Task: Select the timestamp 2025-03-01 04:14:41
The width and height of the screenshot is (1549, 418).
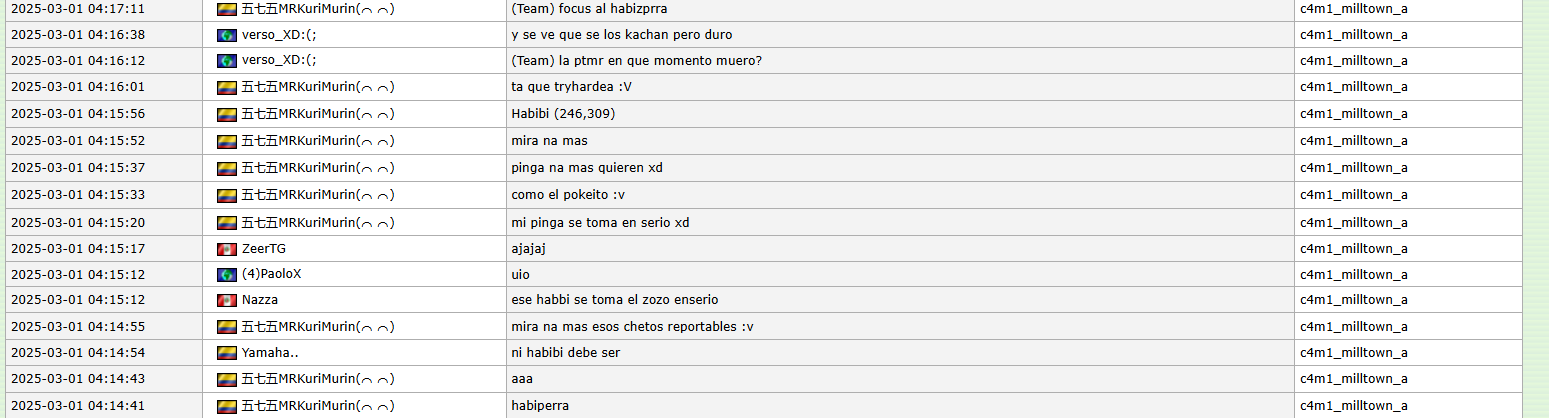Action: point(78,405)
